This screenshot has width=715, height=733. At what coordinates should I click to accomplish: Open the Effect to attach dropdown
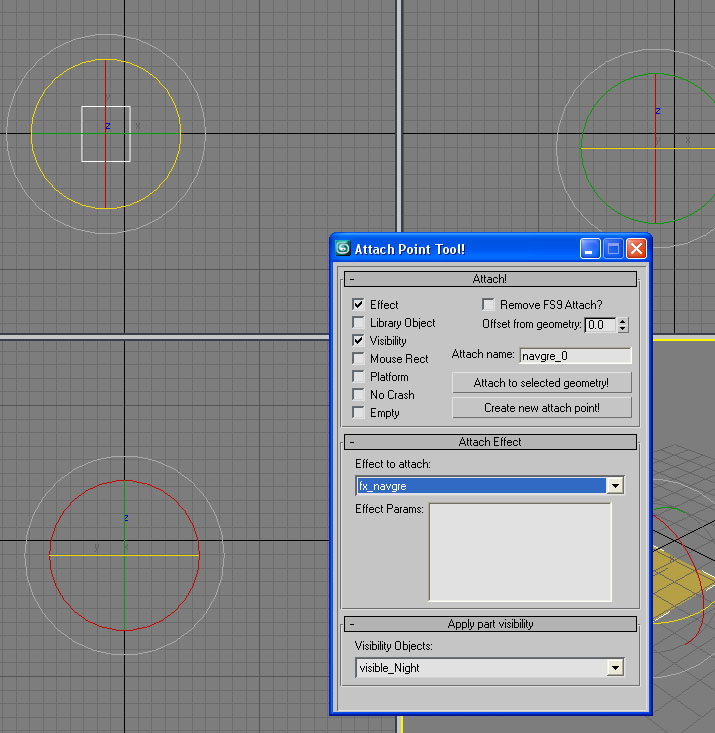(616, 486)
